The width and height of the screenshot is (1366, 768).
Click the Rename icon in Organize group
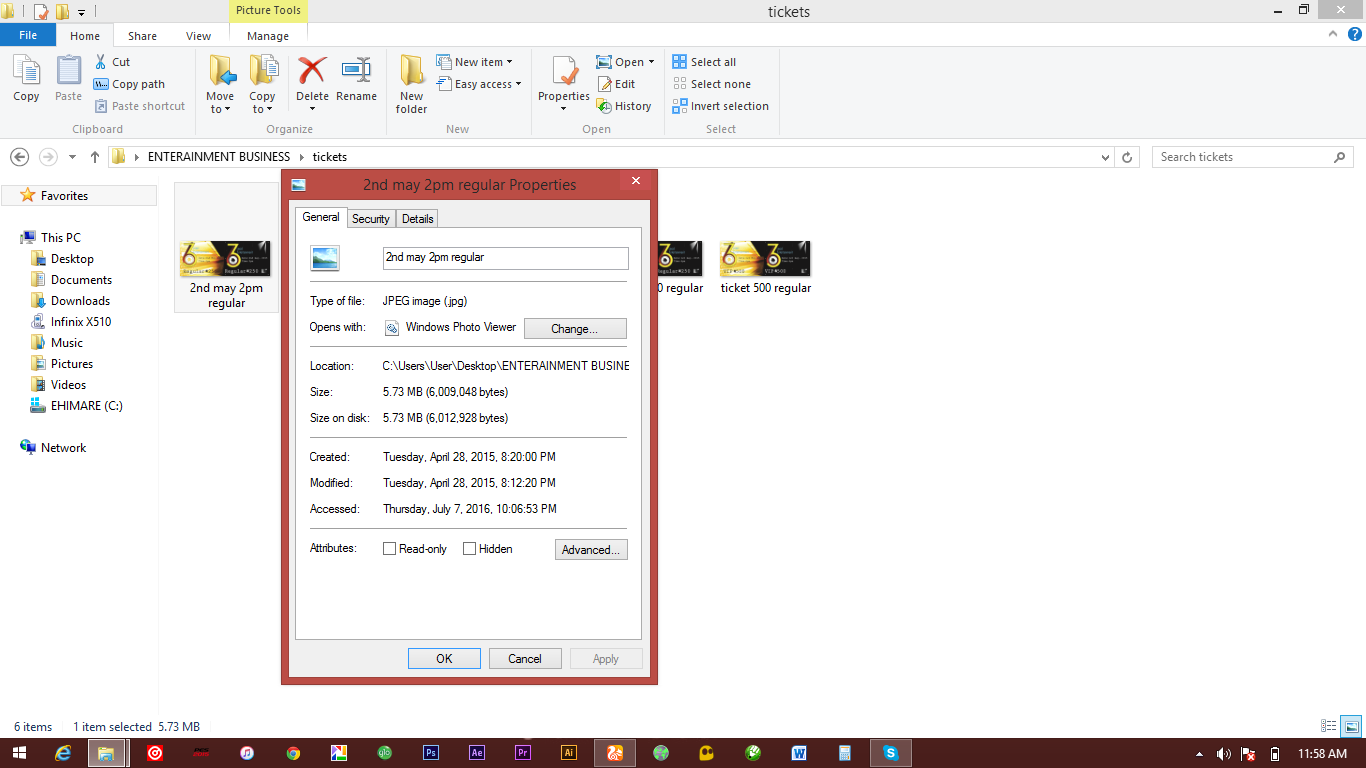click(x=356, y=71)
